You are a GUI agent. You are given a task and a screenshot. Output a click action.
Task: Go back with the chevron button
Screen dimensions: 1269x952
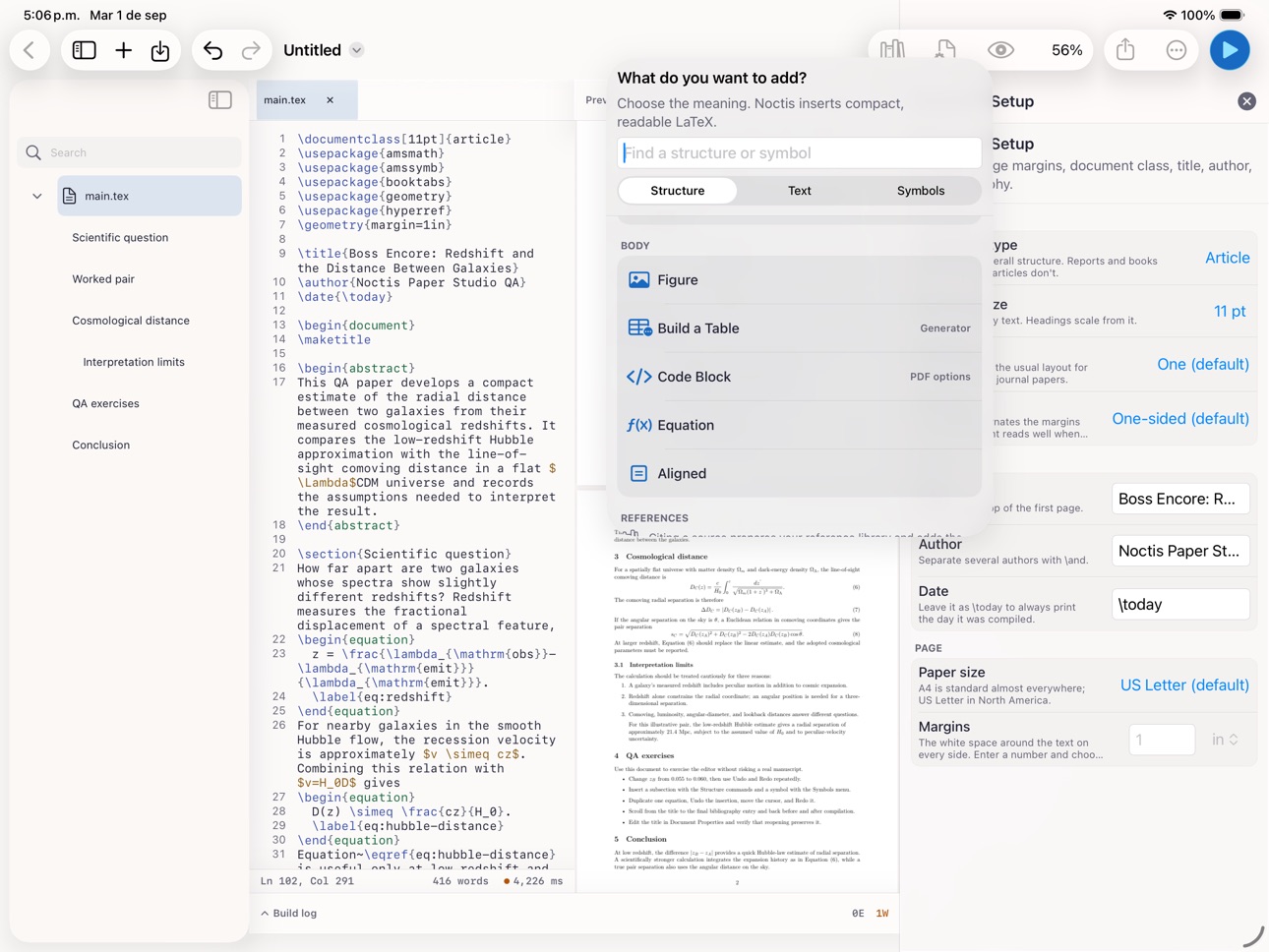(x=30, y=50)
